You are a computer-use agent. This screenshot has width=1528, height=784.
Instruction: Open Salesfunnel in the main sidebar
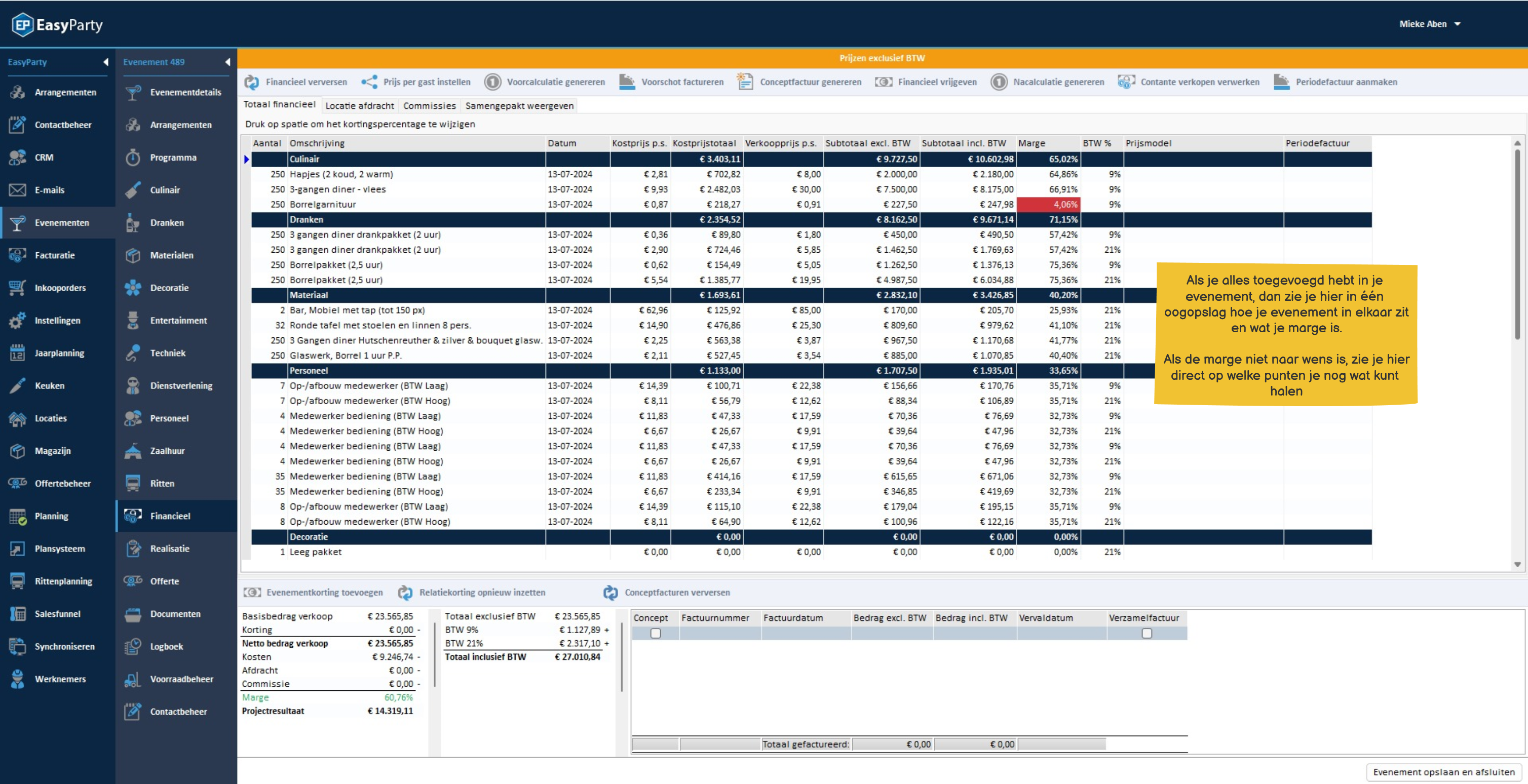point(58,614)
